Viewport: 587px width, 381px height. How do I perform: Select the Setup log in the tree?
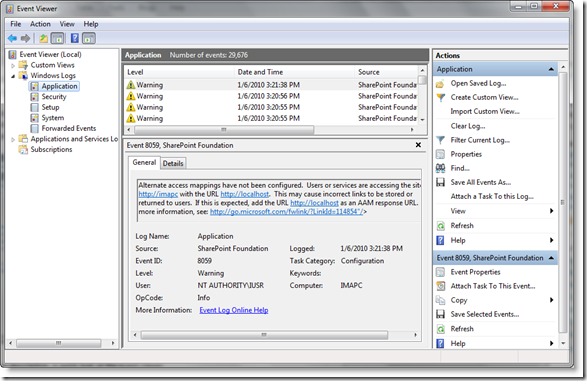[50, 107]
